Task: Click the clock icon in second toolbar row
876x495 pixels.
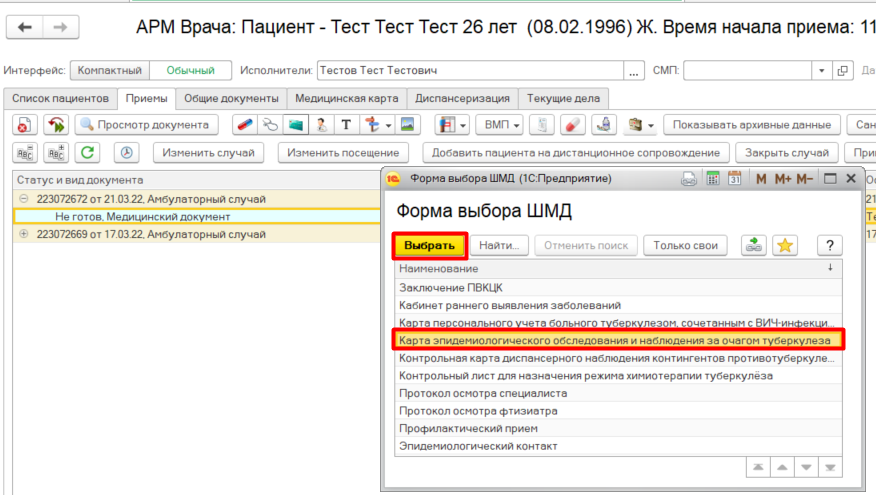Action: [x=126, y=153]
